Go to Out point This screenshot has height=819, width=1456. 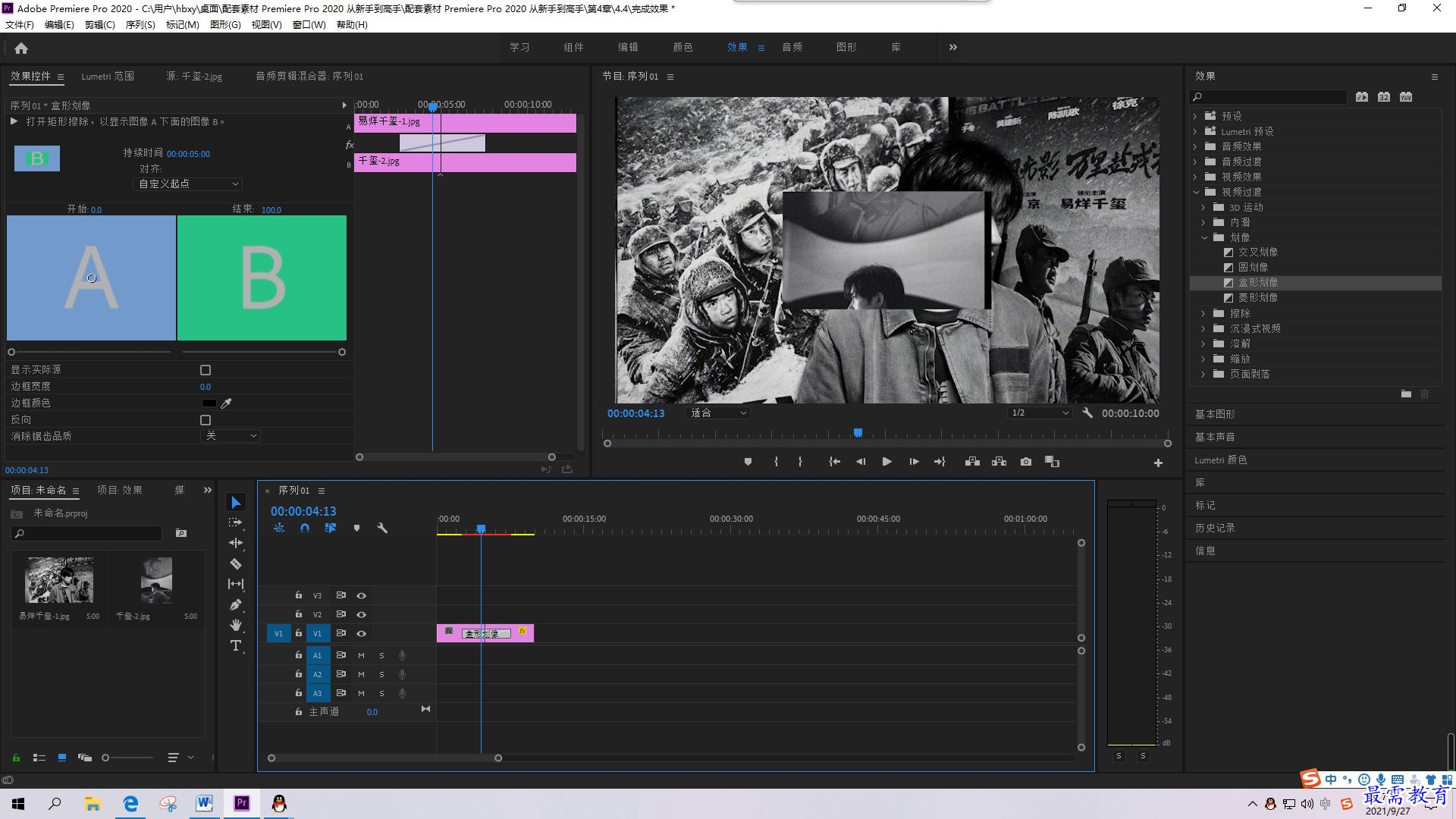click(940, 462)
